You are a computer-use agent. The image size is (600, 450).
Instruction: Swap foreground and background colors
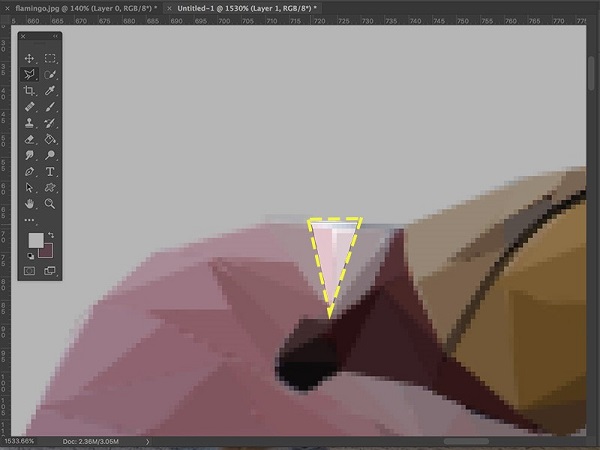[51, 235]
